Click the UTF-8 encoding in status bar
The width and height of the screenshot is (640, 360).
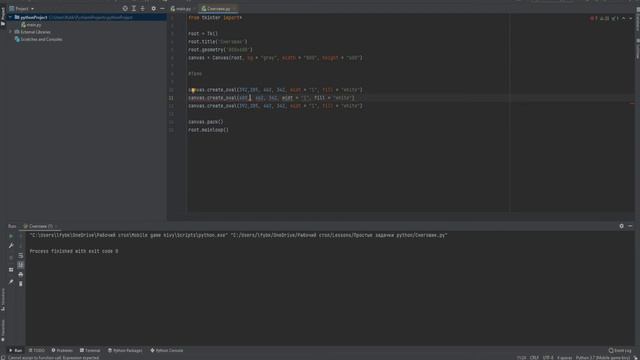coord(548,358)
